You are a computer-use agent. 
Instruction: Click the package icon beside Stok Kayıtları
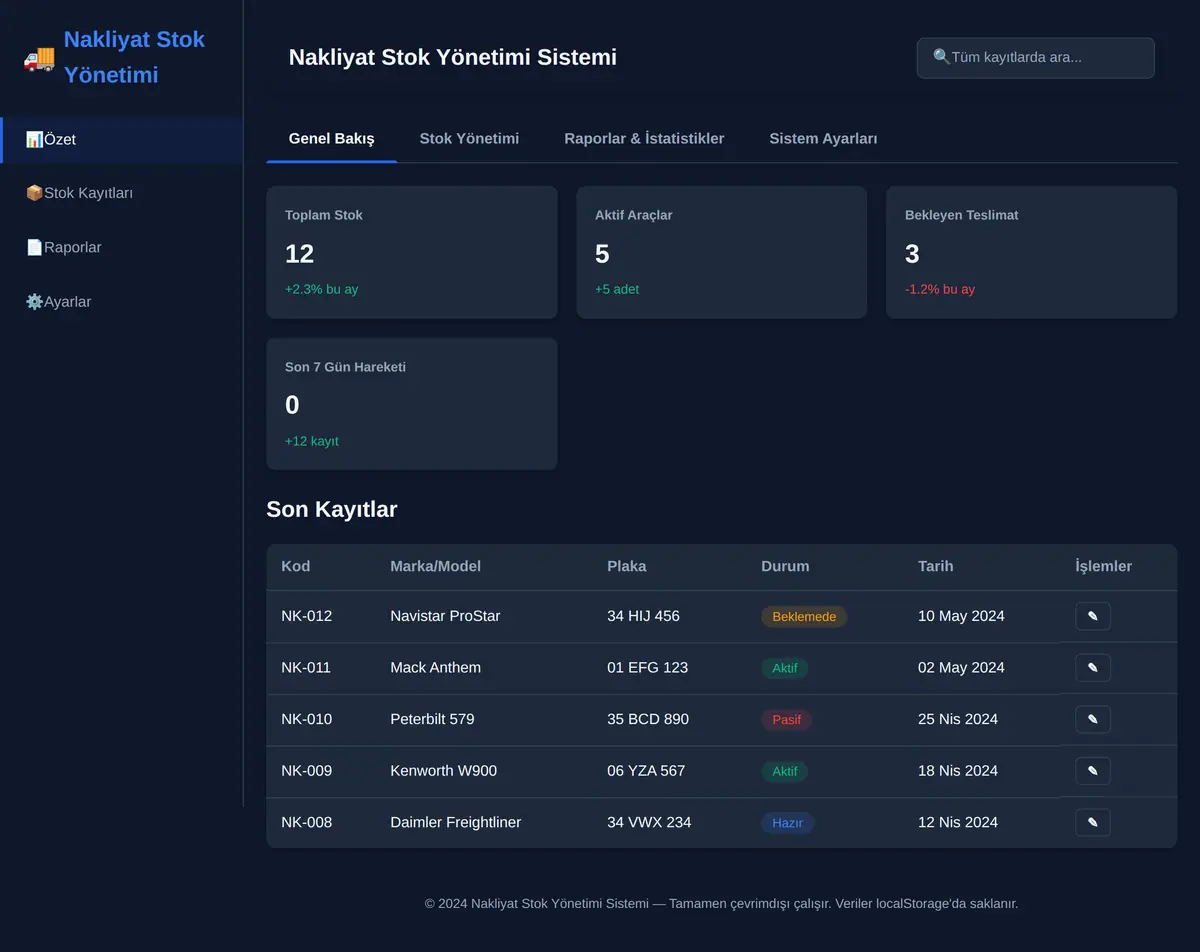click(34, 193)
